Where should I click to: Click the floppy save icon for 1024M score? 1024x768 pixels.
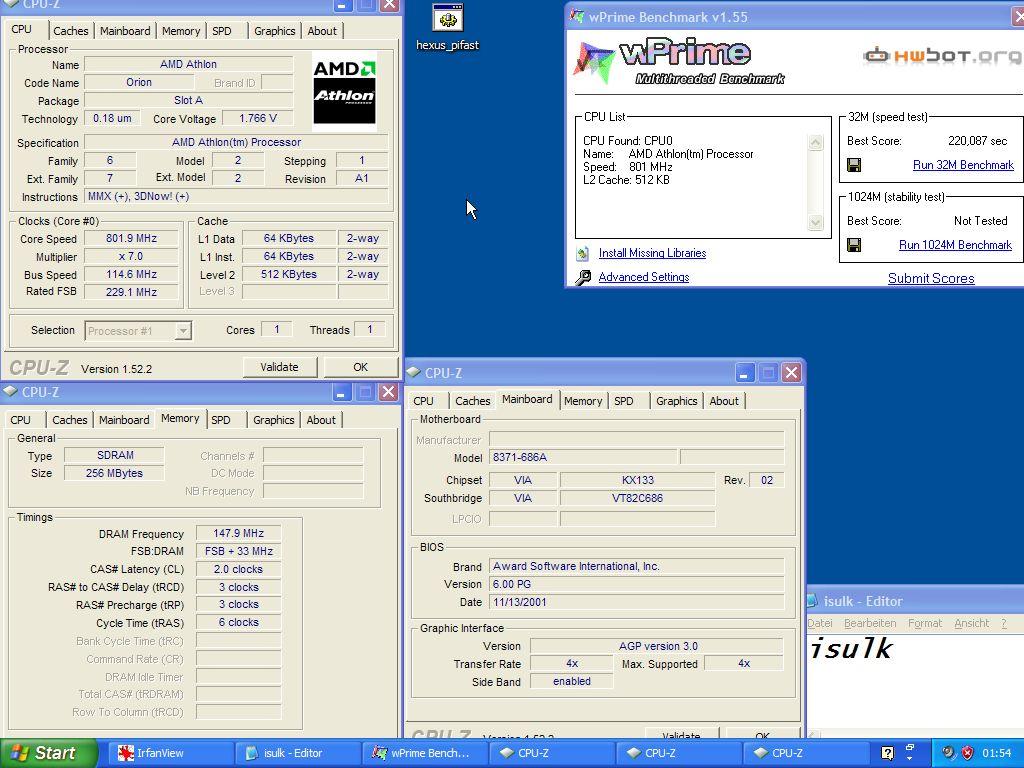pyautogui.click(x=854, y=245)
